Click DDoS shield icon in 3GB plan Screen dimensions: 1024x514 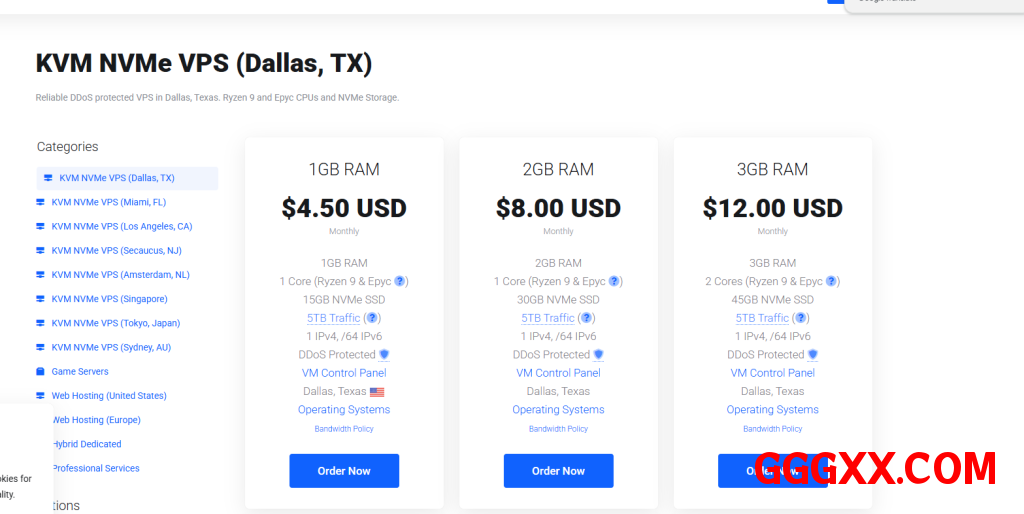pos(813,355)
